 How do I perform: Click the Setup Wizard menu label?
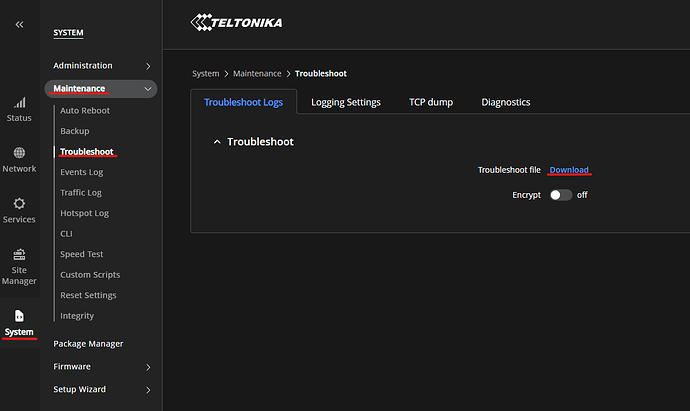pyautogui.click(x=80, y=389)
